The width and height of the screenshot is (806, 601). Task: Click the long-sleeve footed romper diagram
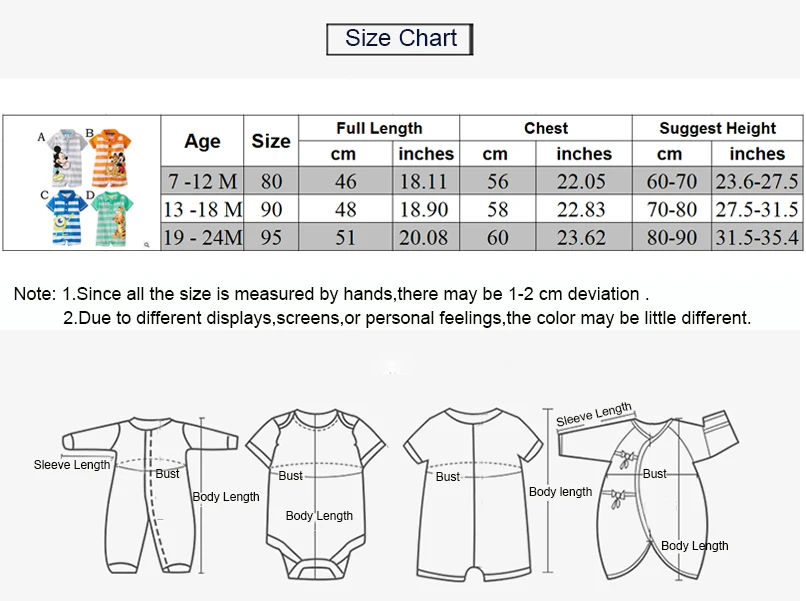point(151,495)
